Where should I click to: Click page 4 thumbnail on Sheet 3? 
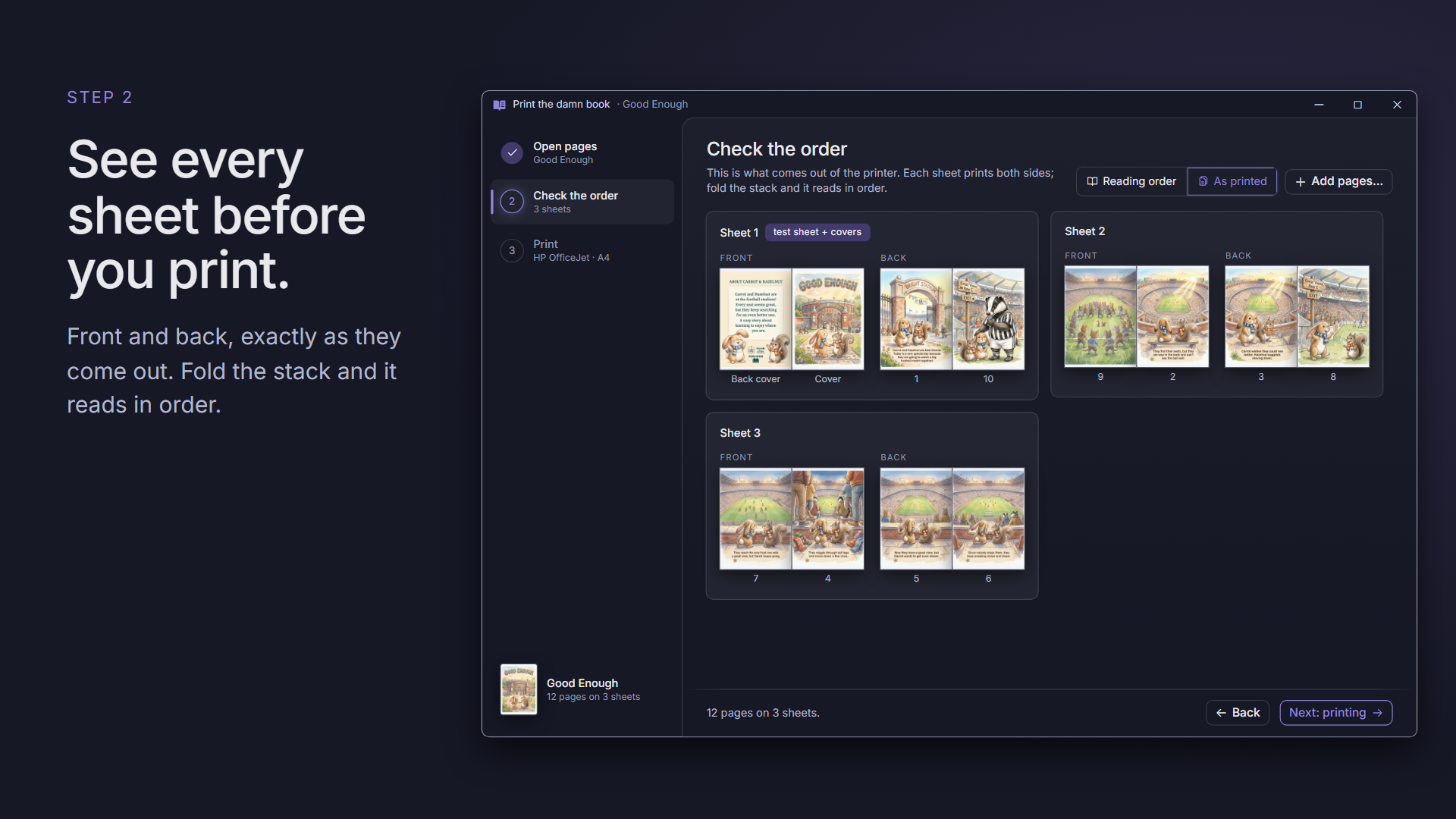click(x=828, y=519)
